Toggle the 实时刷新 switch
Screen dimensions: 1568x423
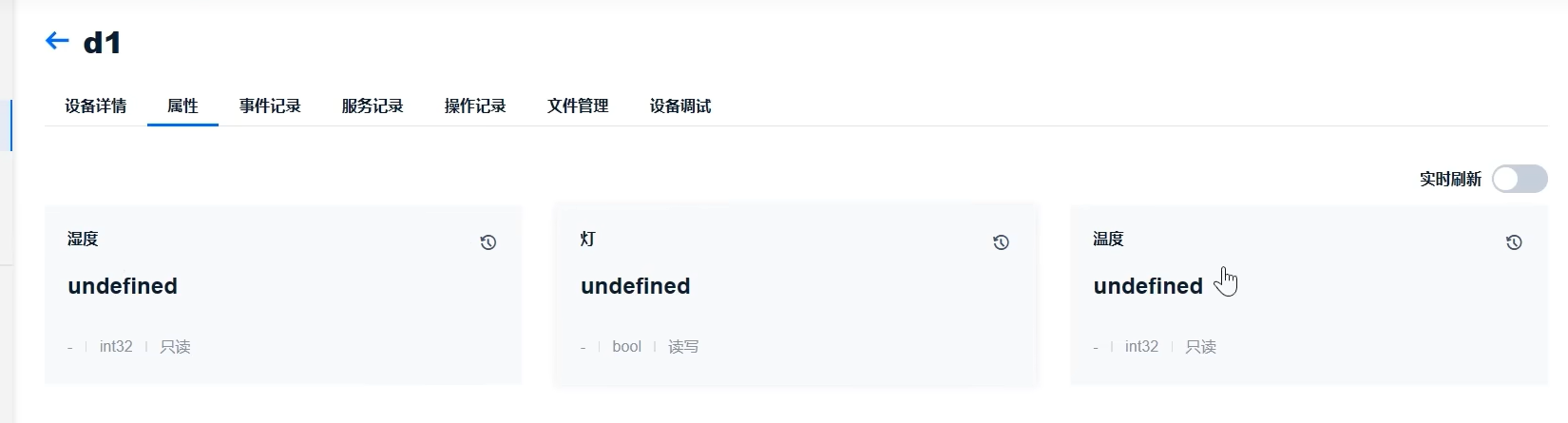1520,179
